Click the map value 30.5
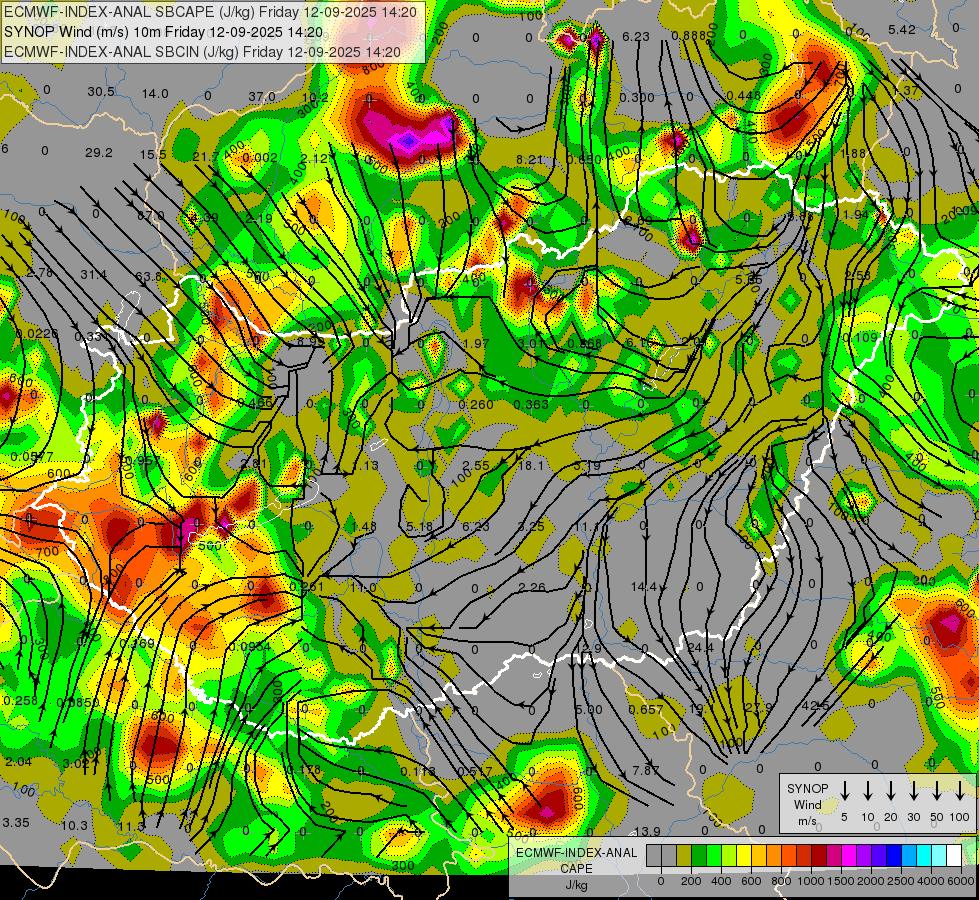Screen dimensions: 979x900 pyautogui.click(x=101, y=92)
